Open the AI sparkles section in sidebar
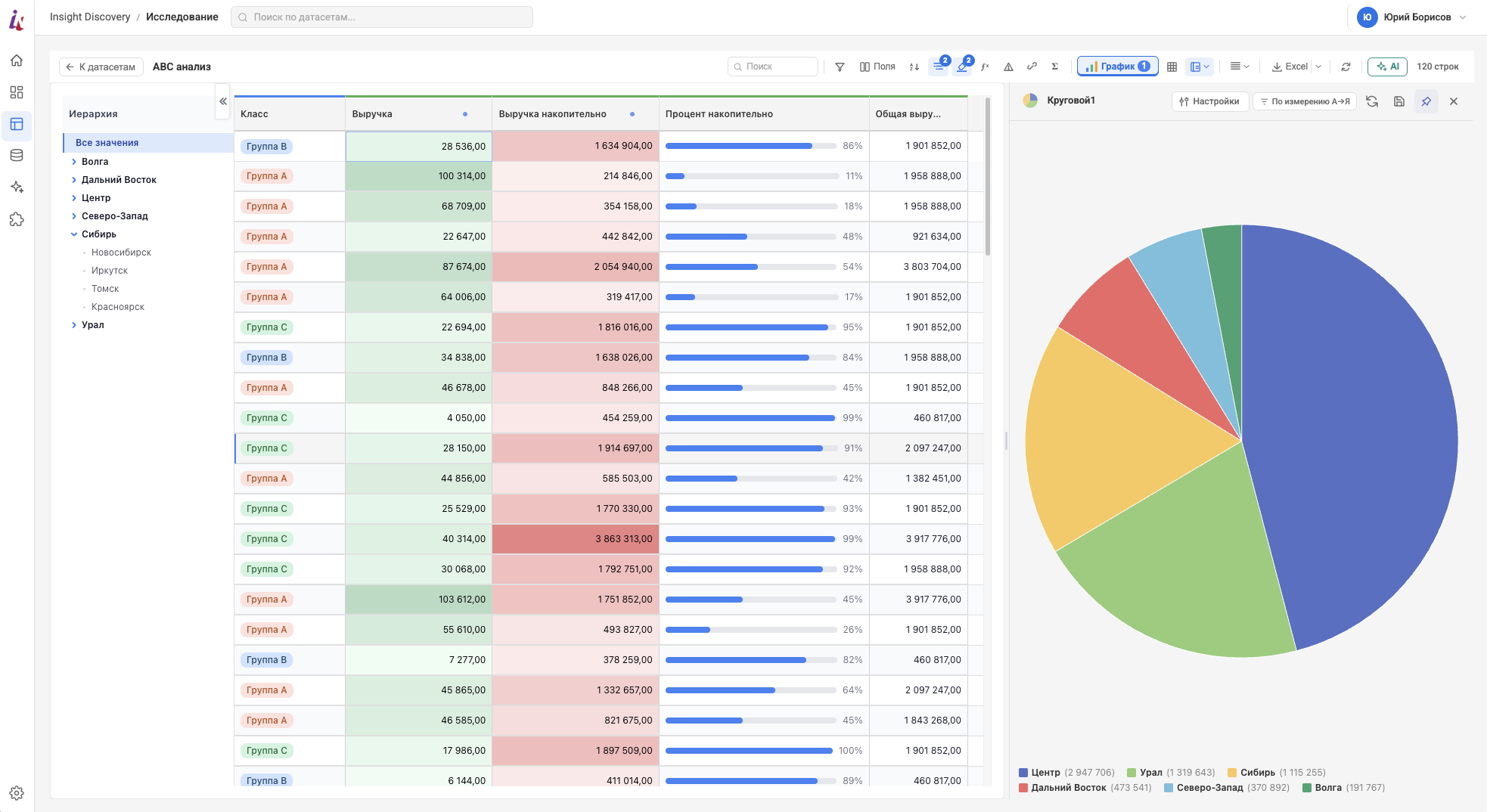1487x812 pixels. click(x=17, y=188)
